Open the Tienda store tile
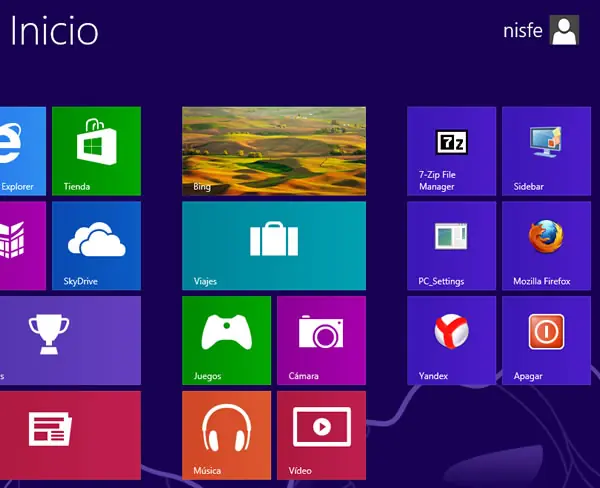This screenshot has height=488, width=600. click(96, 151)
